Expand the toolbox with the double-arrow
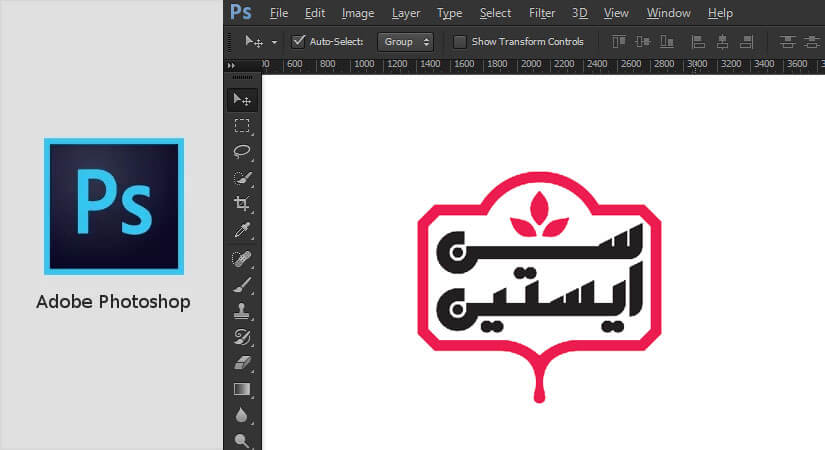 231,65
